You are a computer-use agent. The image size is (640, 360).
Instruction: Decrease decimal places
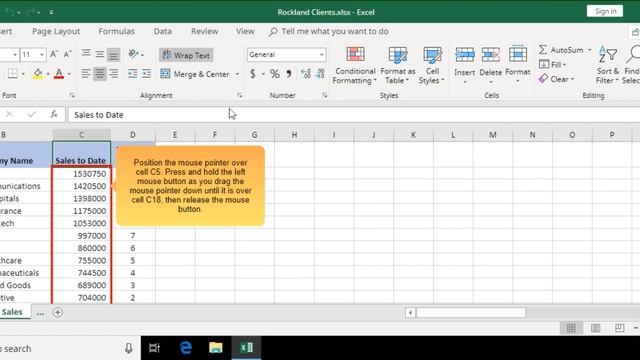click(320, 74)
